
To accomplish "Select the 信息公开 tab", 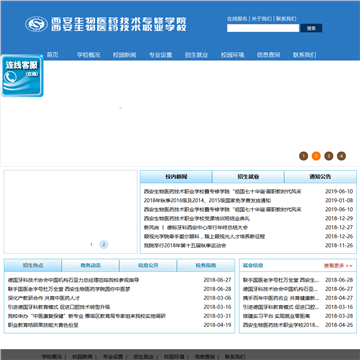I will [148, 265].
